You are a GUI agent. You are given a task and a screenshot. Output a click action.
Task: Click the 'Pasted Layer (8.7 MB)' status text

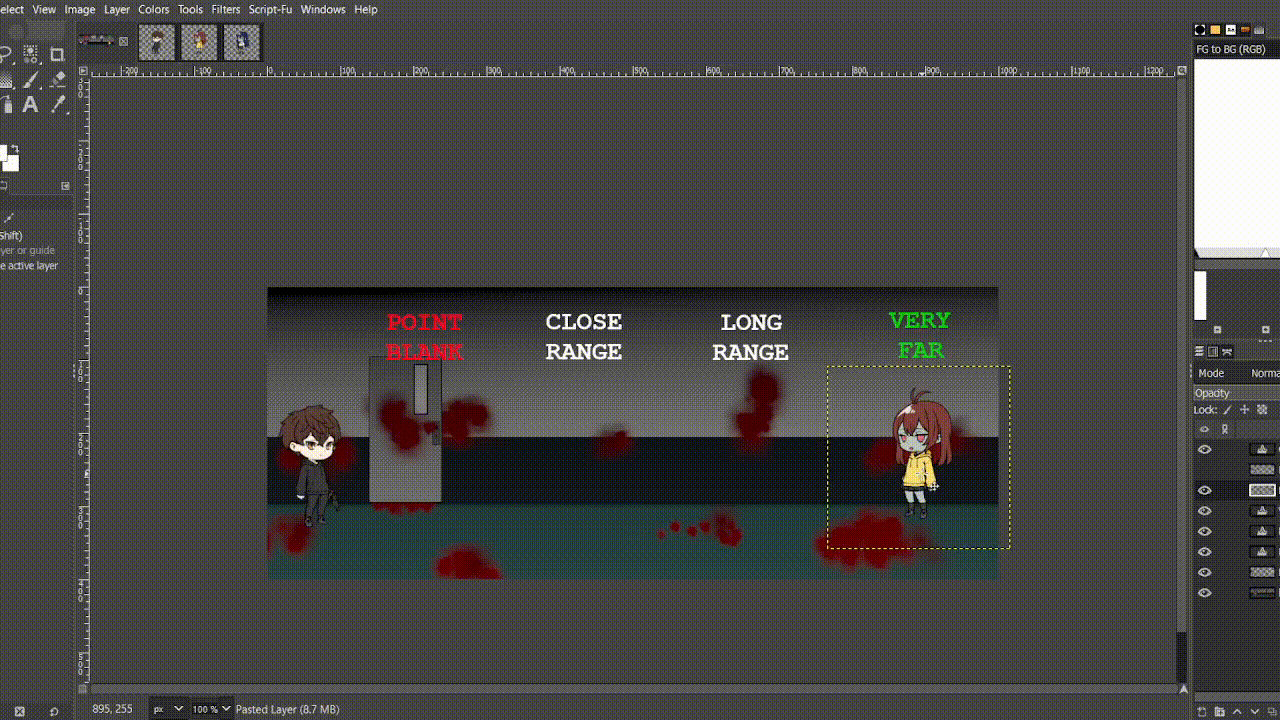[287, 709]
